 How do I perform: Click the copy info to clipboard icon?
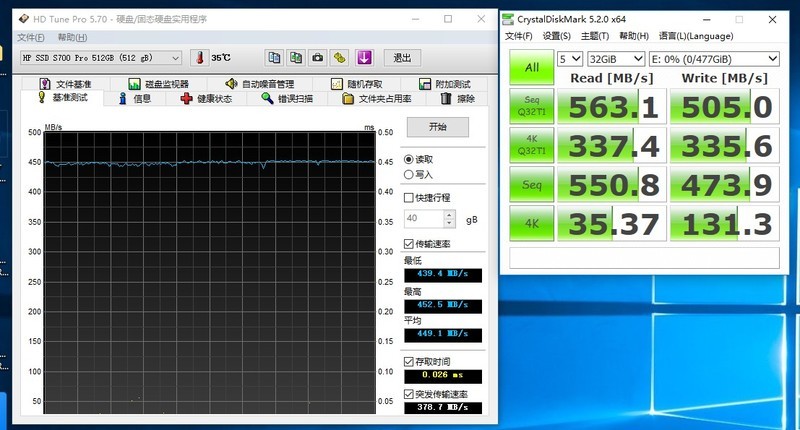click(274, 58)
